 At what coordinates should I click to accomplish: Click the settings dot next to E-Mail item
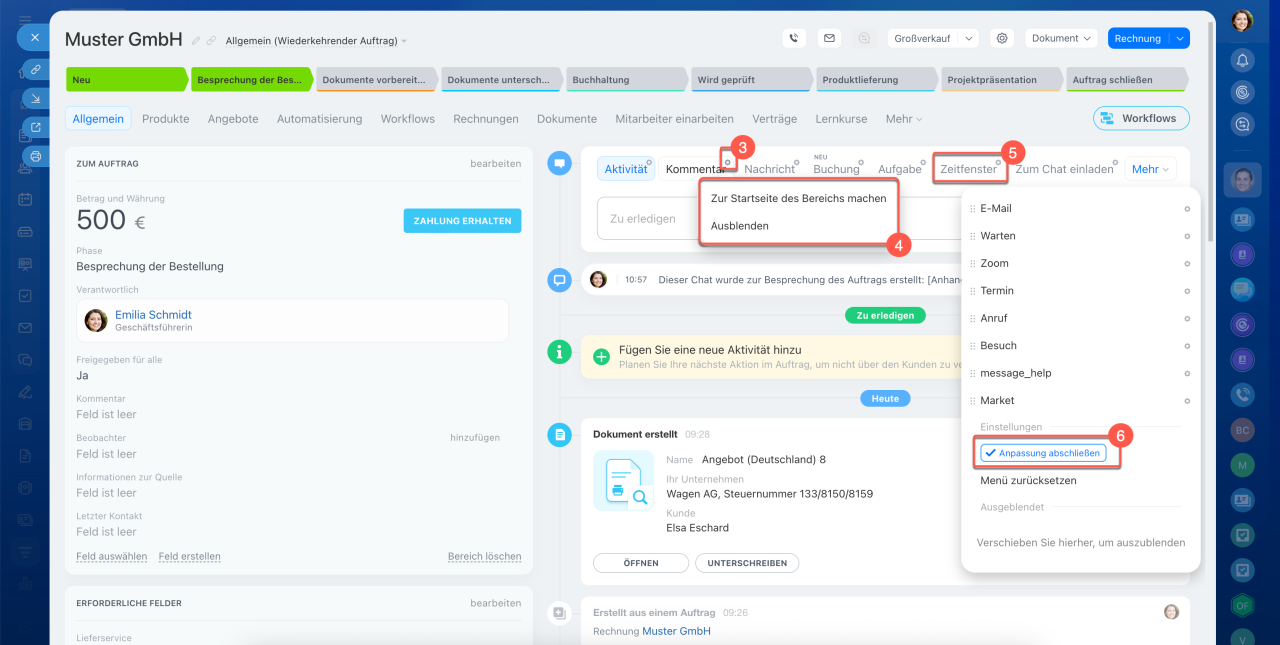(x=1187, y=209)
